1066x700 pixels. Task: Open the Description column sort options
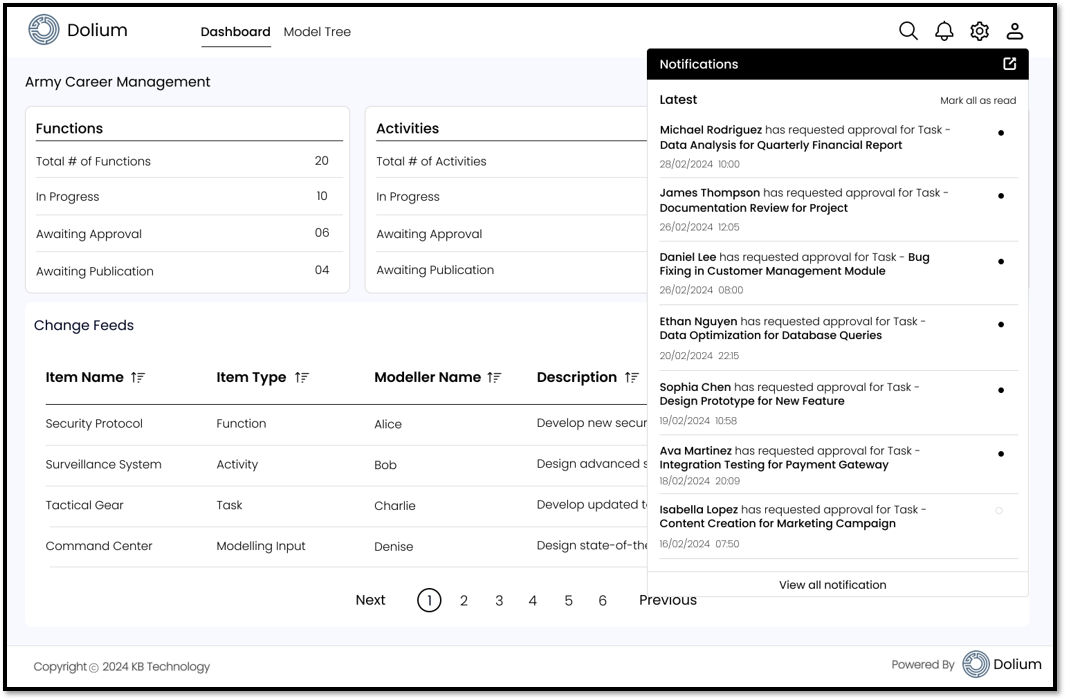pos(632,377)
